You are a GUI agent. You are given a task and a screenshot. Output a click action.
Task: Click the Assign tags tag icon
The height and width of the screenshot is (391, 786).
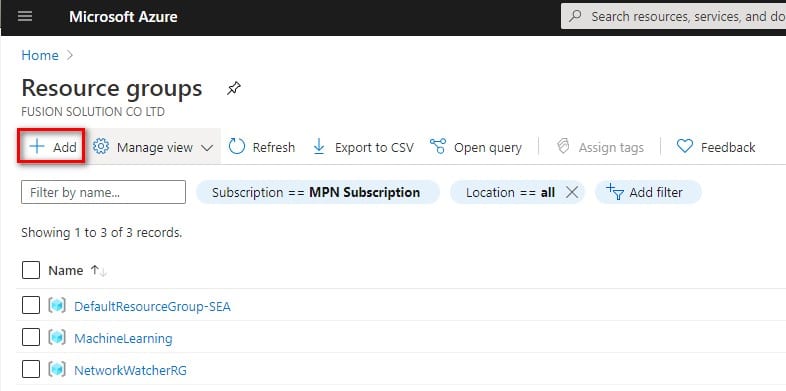point(563,146)
